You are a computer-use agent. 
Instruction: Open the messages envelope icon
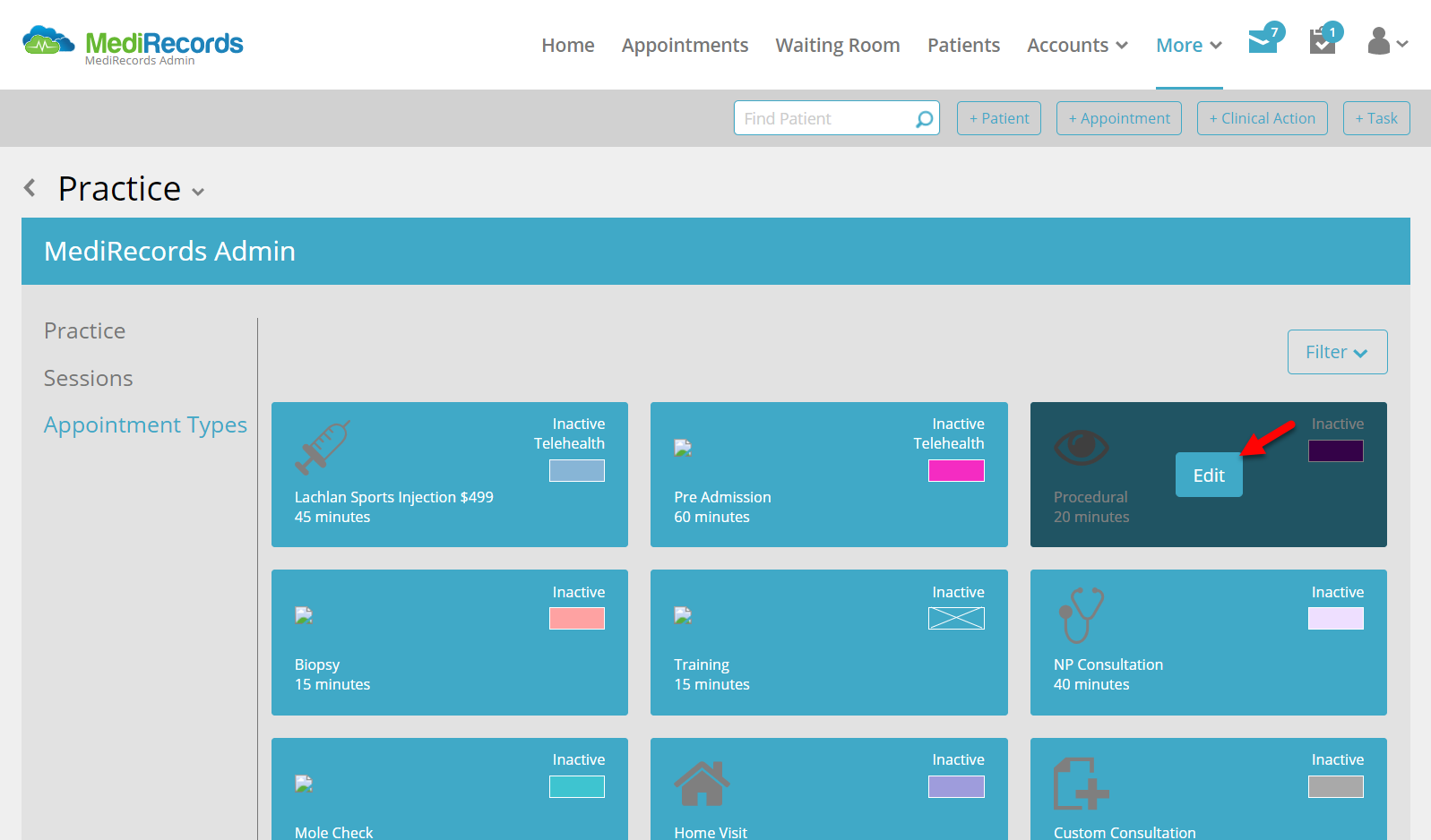pos(1263,41)
